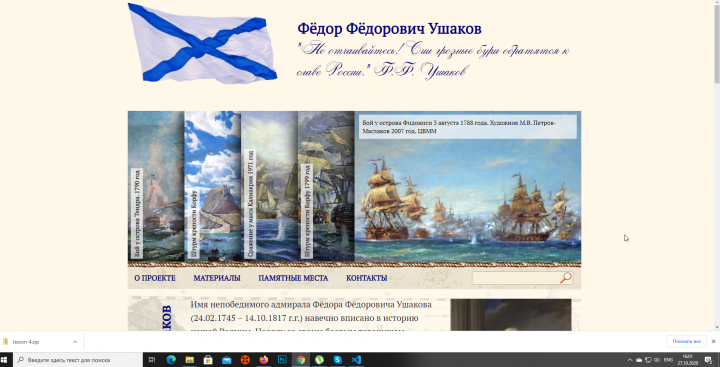720x367 pixels.
Task: Click the paragraph starting Имя непобедимого адмирала
Action: click(x=312, y=315)
